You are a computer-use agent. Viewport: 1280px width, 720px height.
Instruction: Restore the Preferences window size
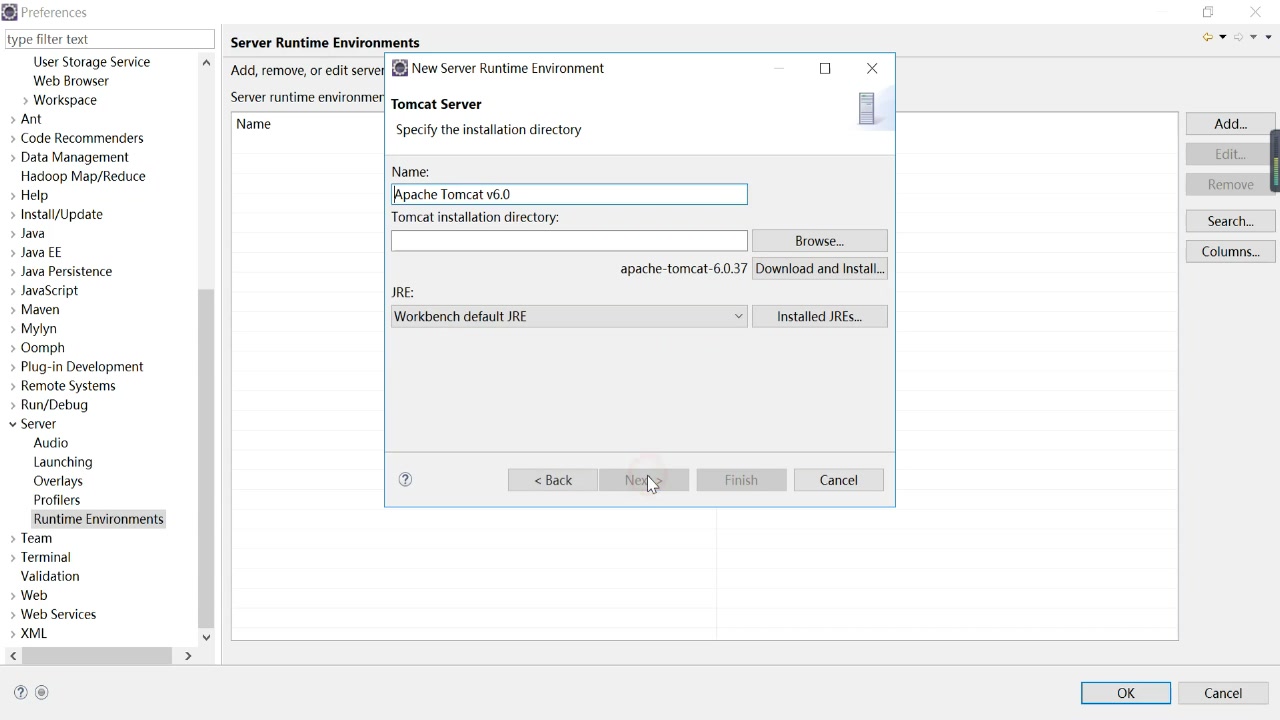(x=1208, y=12)
